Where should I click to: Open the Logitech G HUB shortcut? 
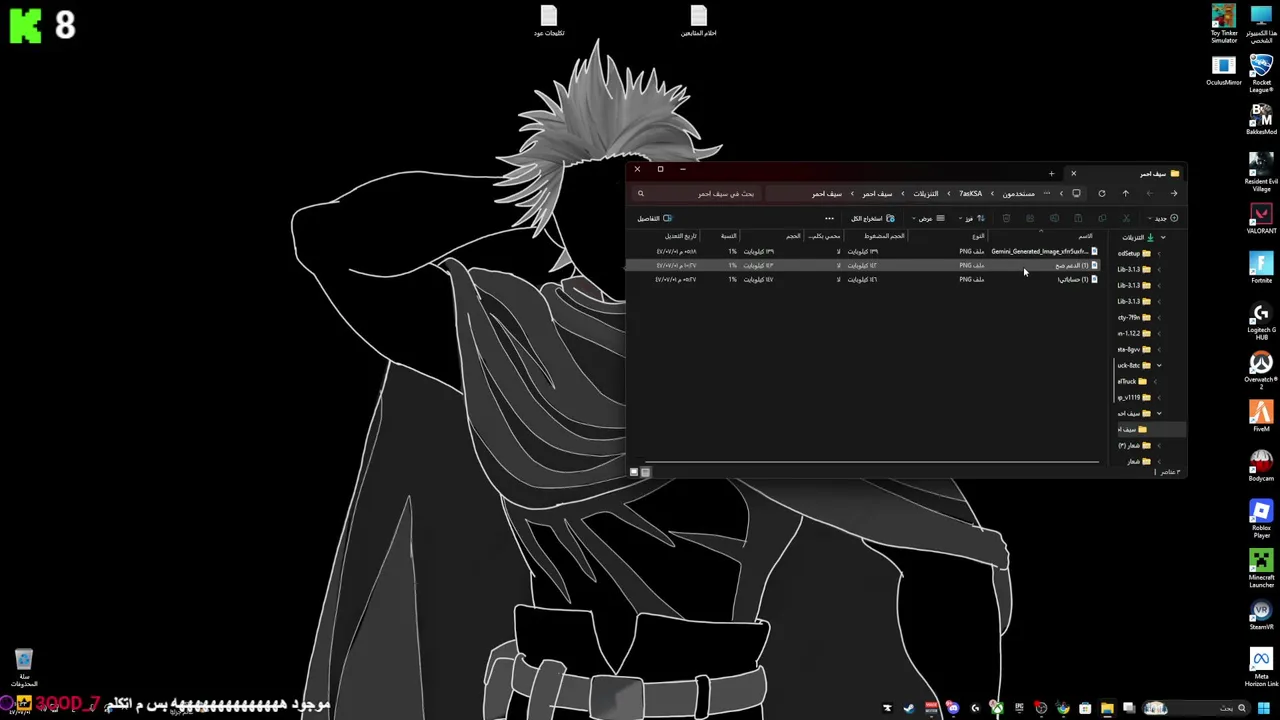click(1261, 320)
